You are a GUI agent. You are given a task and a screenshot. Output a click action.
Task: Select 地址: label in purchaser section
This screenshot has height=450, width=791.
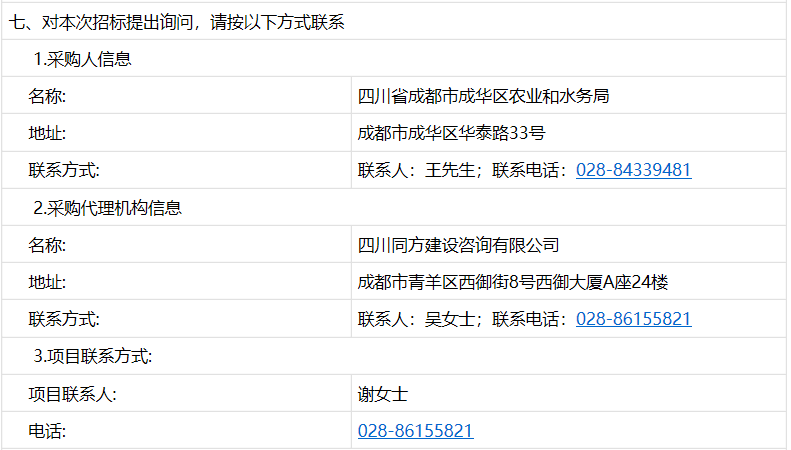(47, 133)
